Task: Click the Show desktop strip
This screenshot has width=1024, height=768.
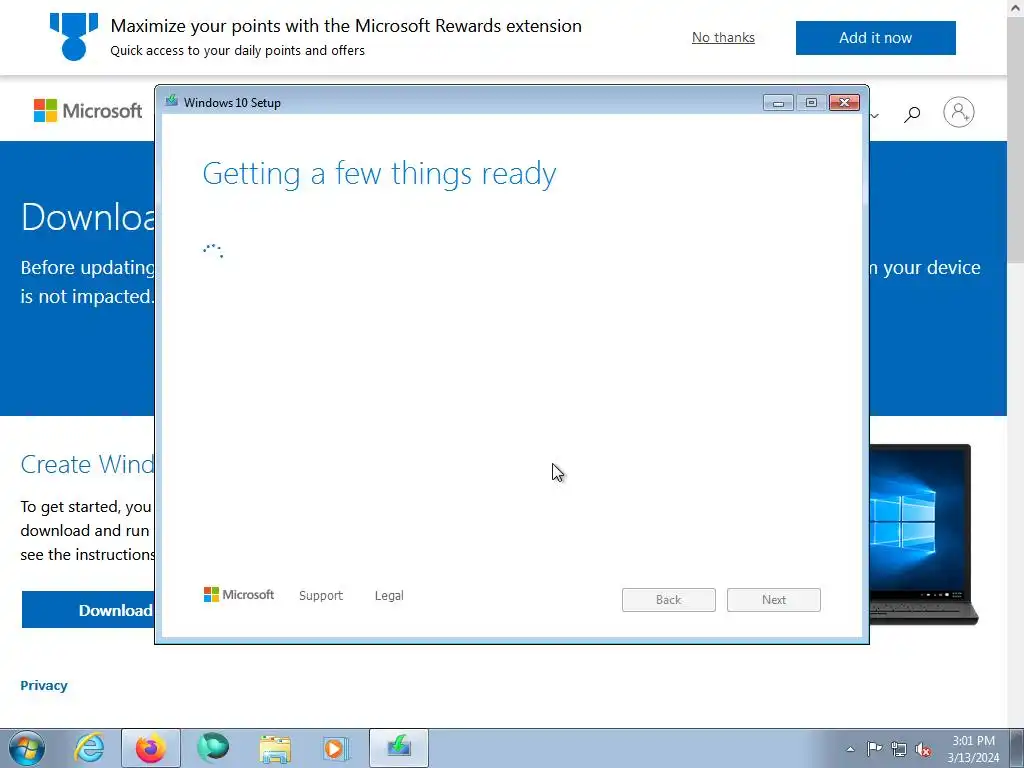Action: pos(1017,748)
